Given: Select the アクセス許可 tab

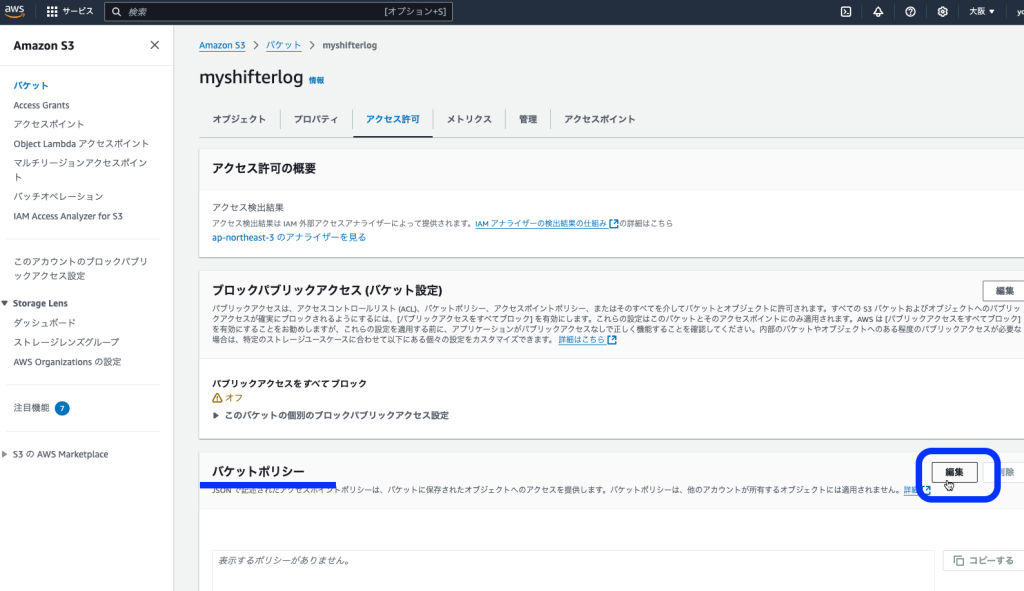Looking at the screenshot, I should point(392,119).
